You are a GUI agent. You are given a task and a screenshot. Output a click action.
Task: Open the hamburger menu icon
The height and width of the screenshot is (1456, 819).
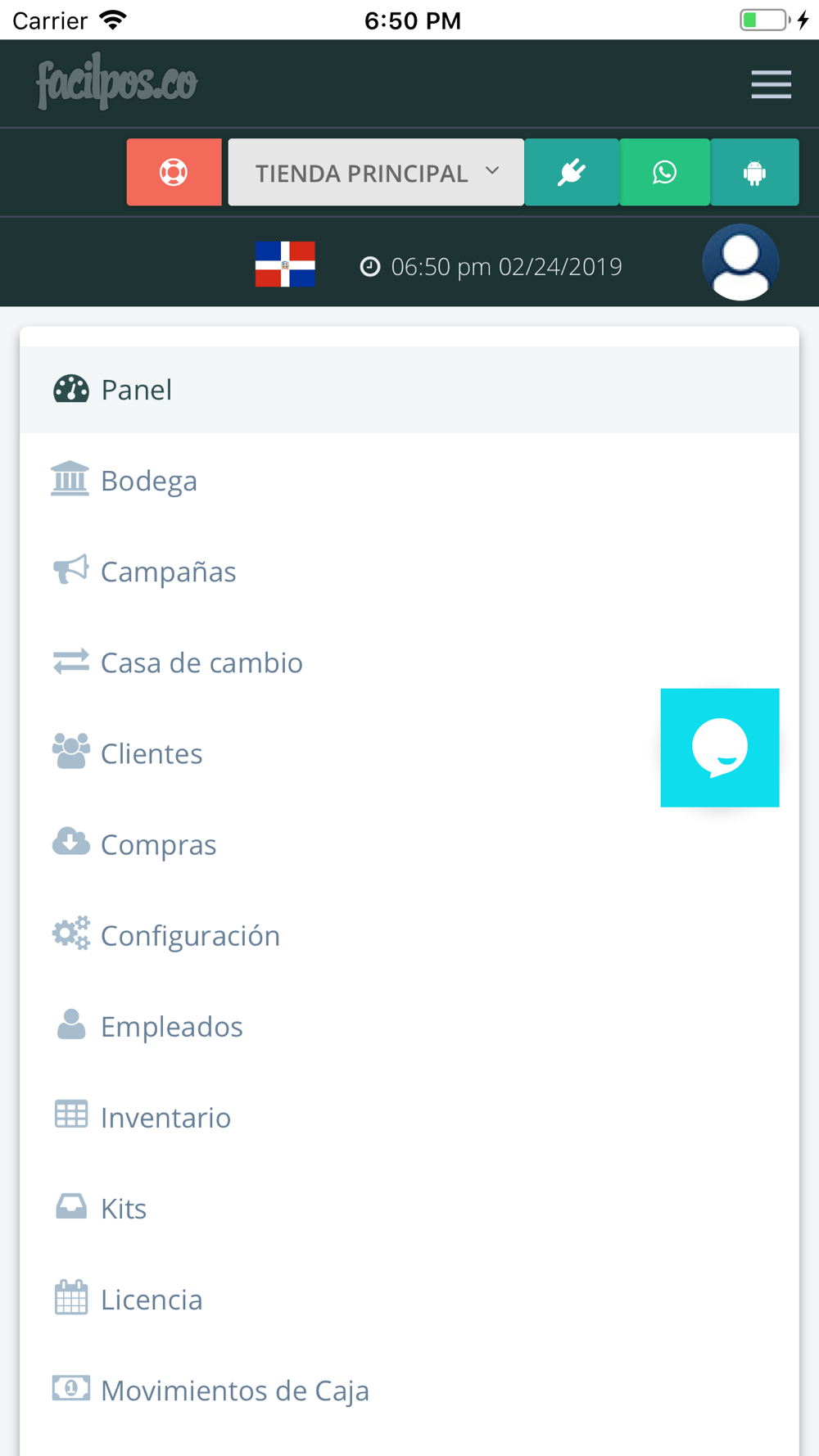click(x=771, y=84)
